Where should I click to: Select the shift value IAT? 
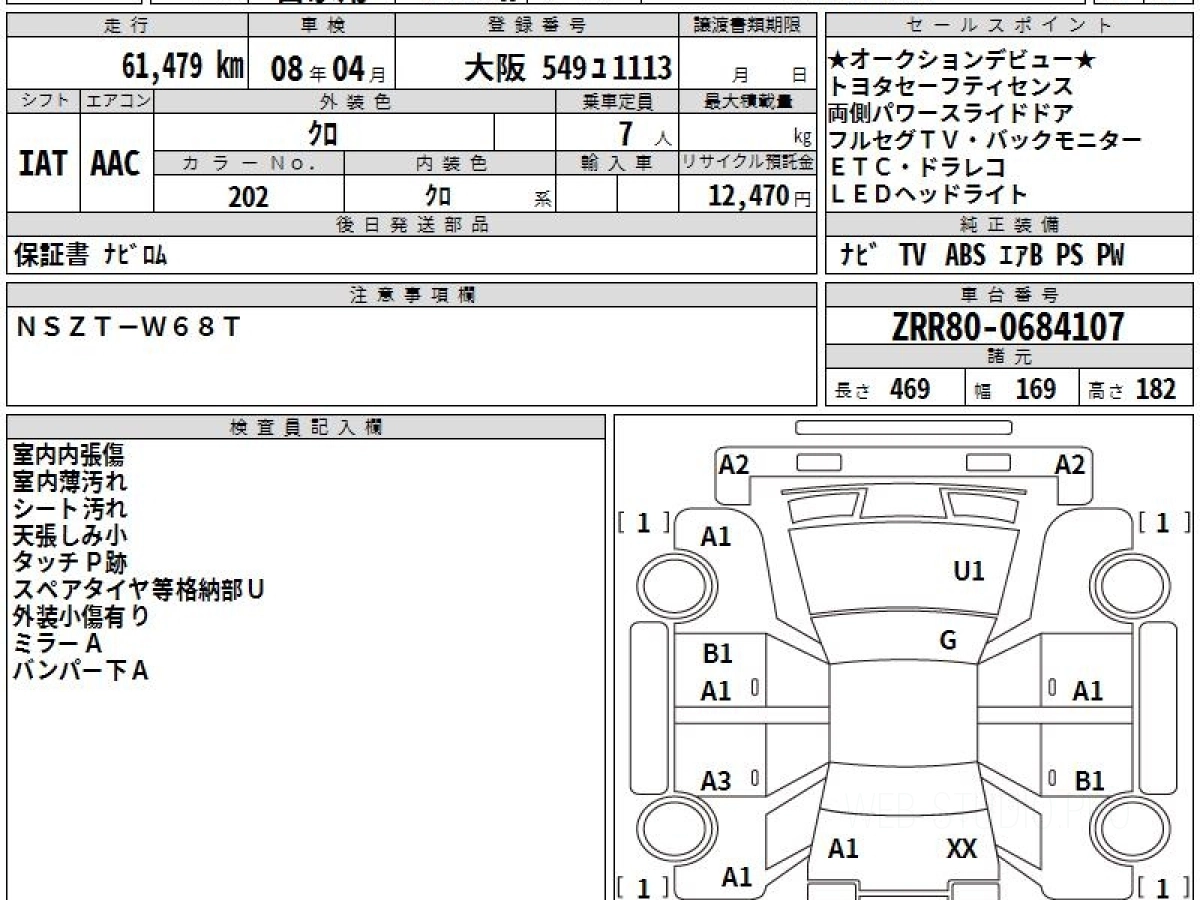tap(43, 164)
